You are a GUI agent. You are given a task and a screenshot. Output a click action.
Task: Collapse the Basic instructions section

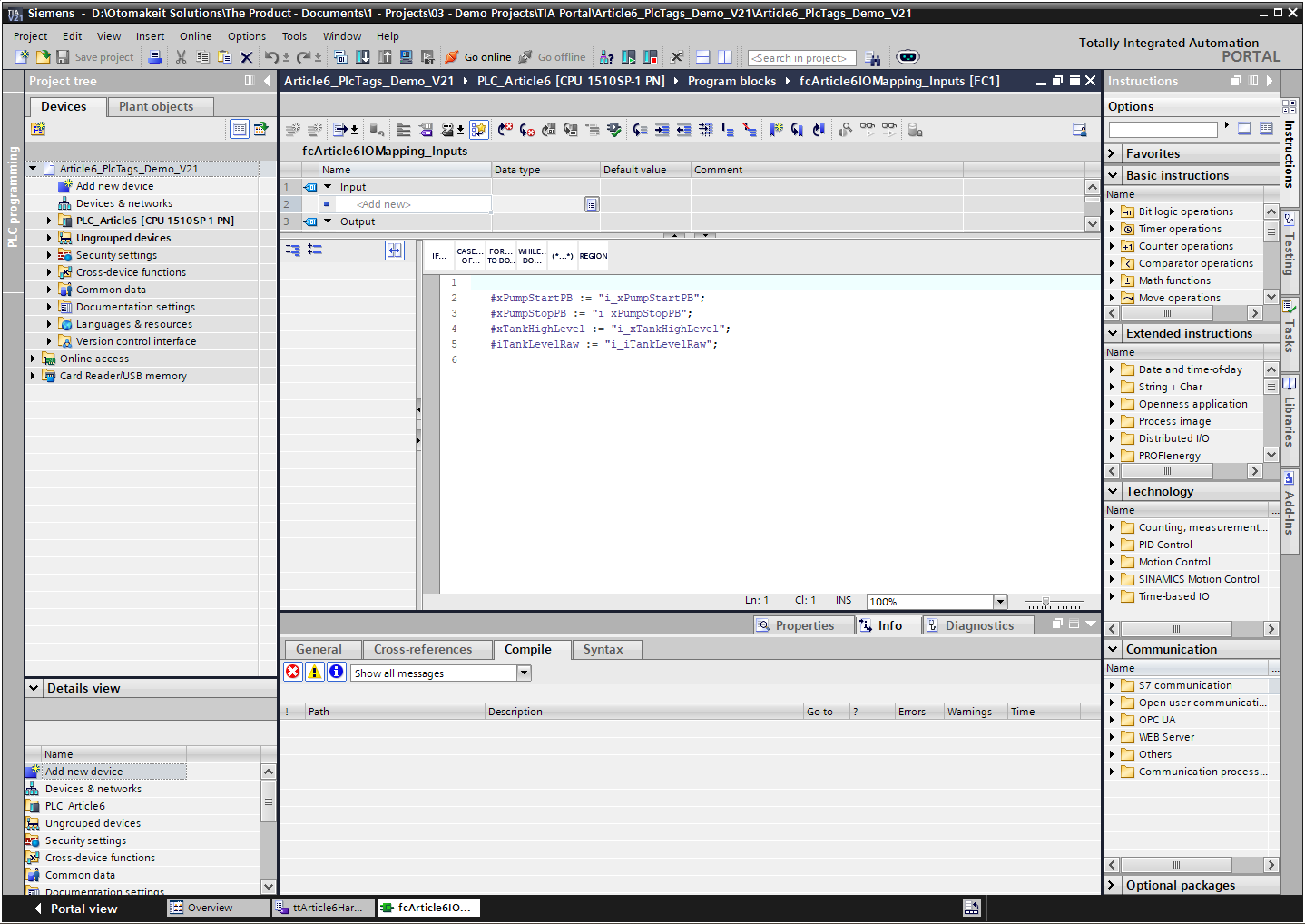(x=1113, y=175)
